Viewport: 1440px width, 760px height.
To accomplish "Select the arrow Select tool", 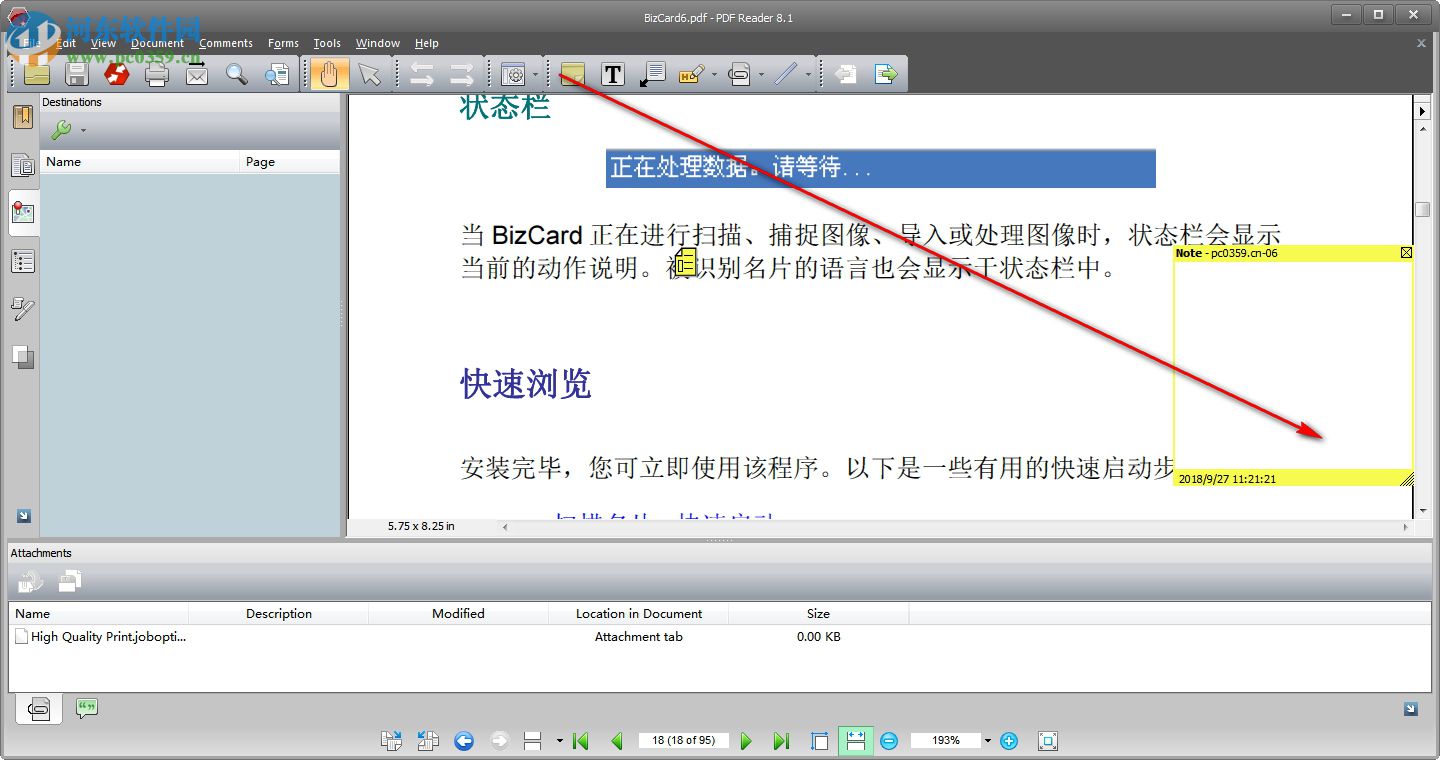I will (370, 74).
